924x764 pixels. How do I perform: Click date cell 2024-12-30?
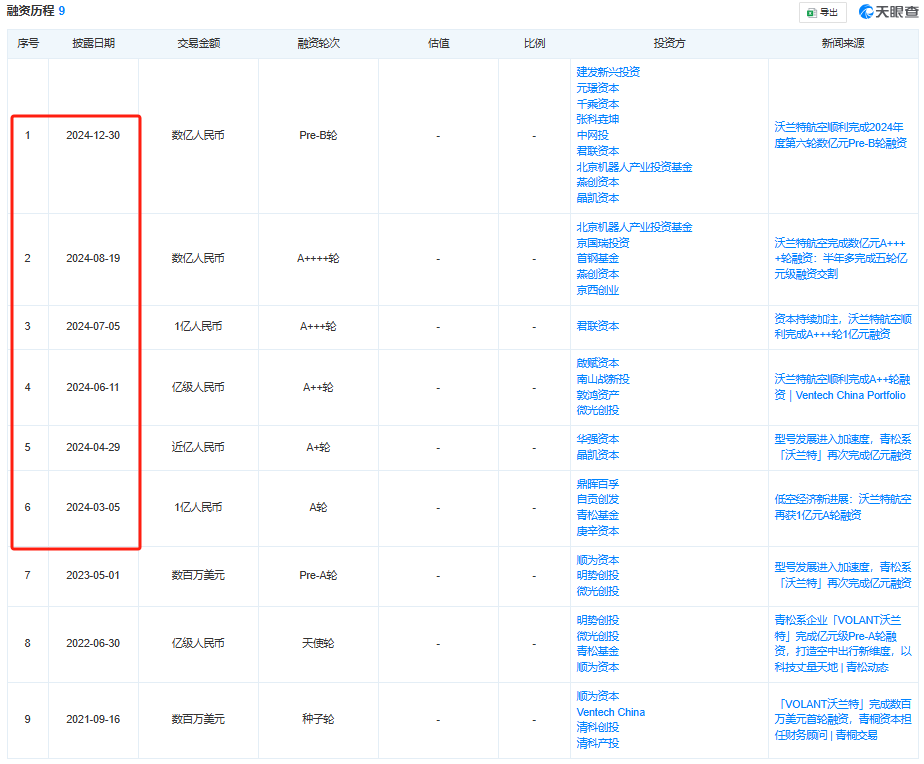93,136
